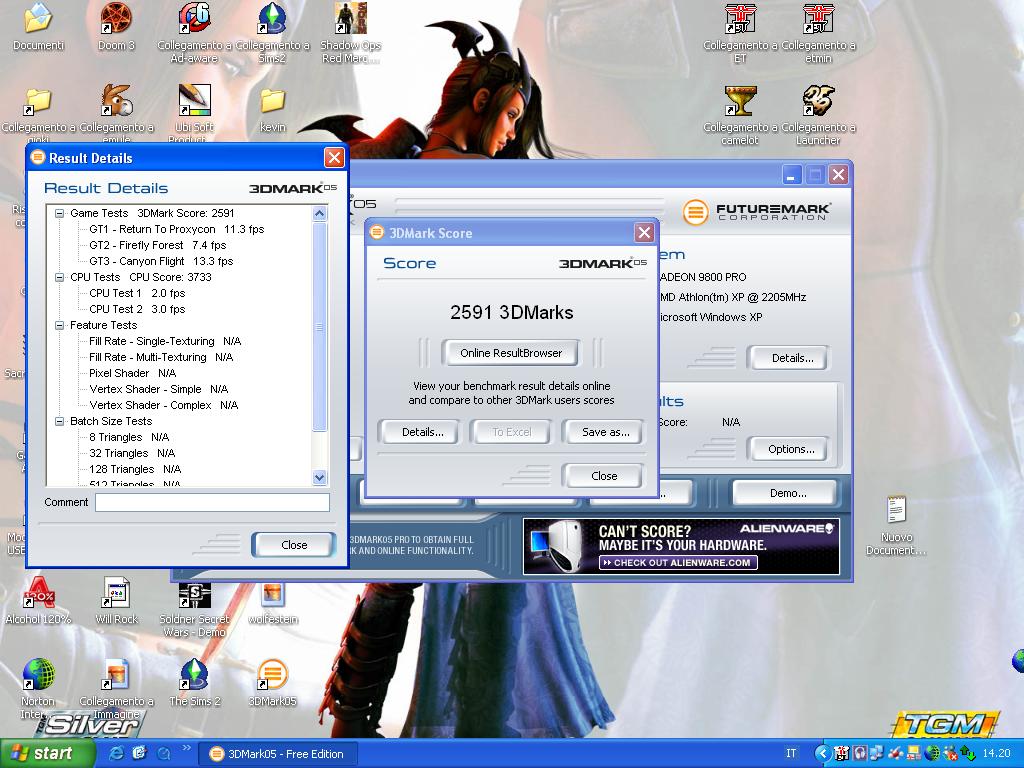Close the Result Details window with X
Viewport: 1024px width, 768px height.
(334, 157)
